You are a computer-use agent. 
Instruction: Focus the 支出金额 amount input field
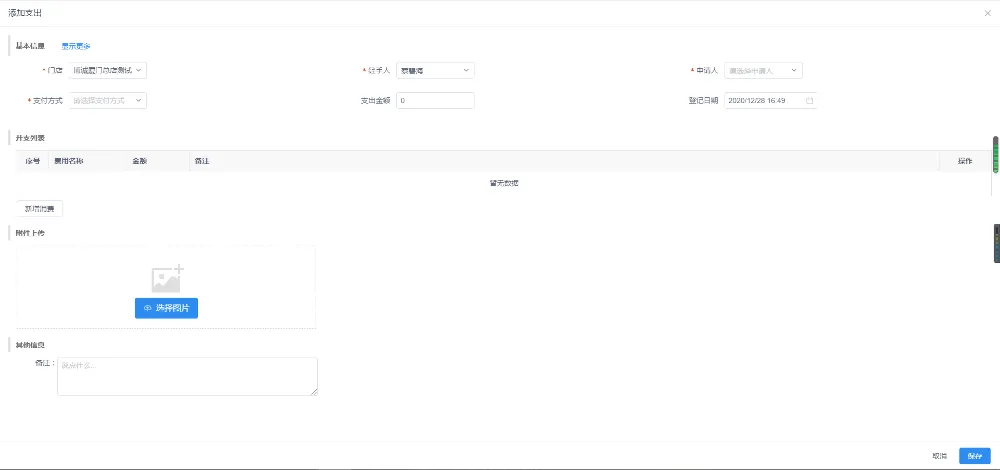point(435,100)
